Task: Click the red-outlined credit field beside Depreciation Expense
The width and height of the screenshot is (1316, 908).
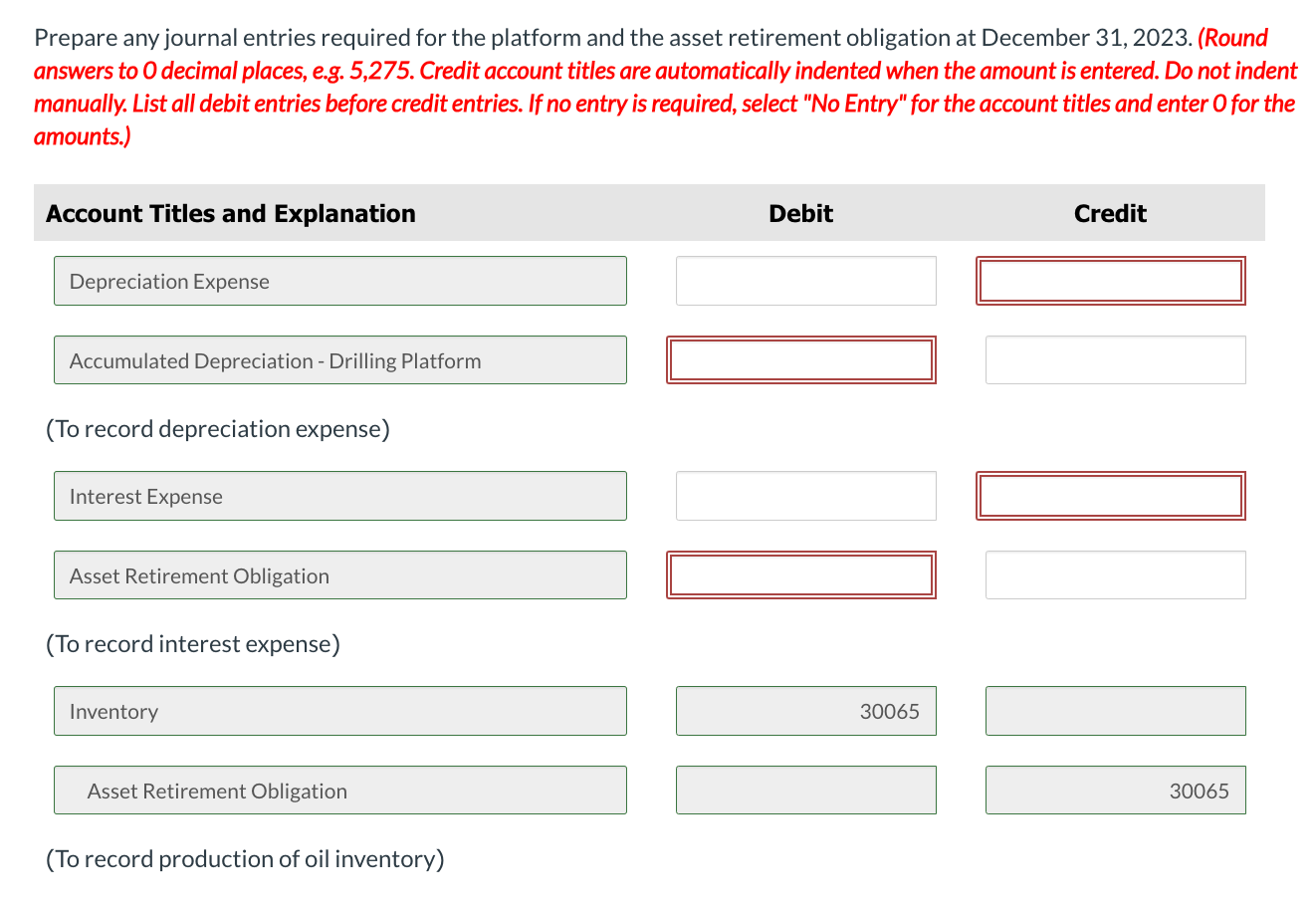Action: [1110, 281]
